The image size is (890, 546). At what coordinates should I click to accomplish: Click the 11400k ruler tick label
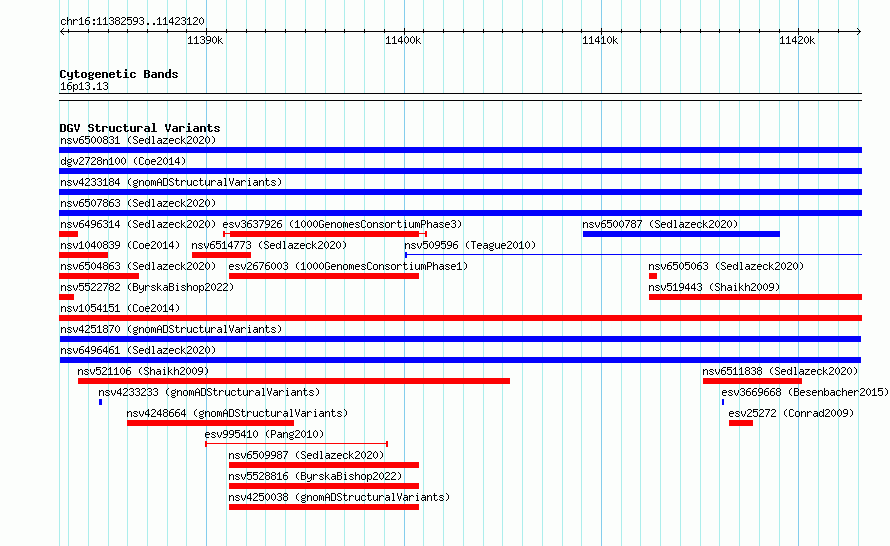click(x=403, y=40)
